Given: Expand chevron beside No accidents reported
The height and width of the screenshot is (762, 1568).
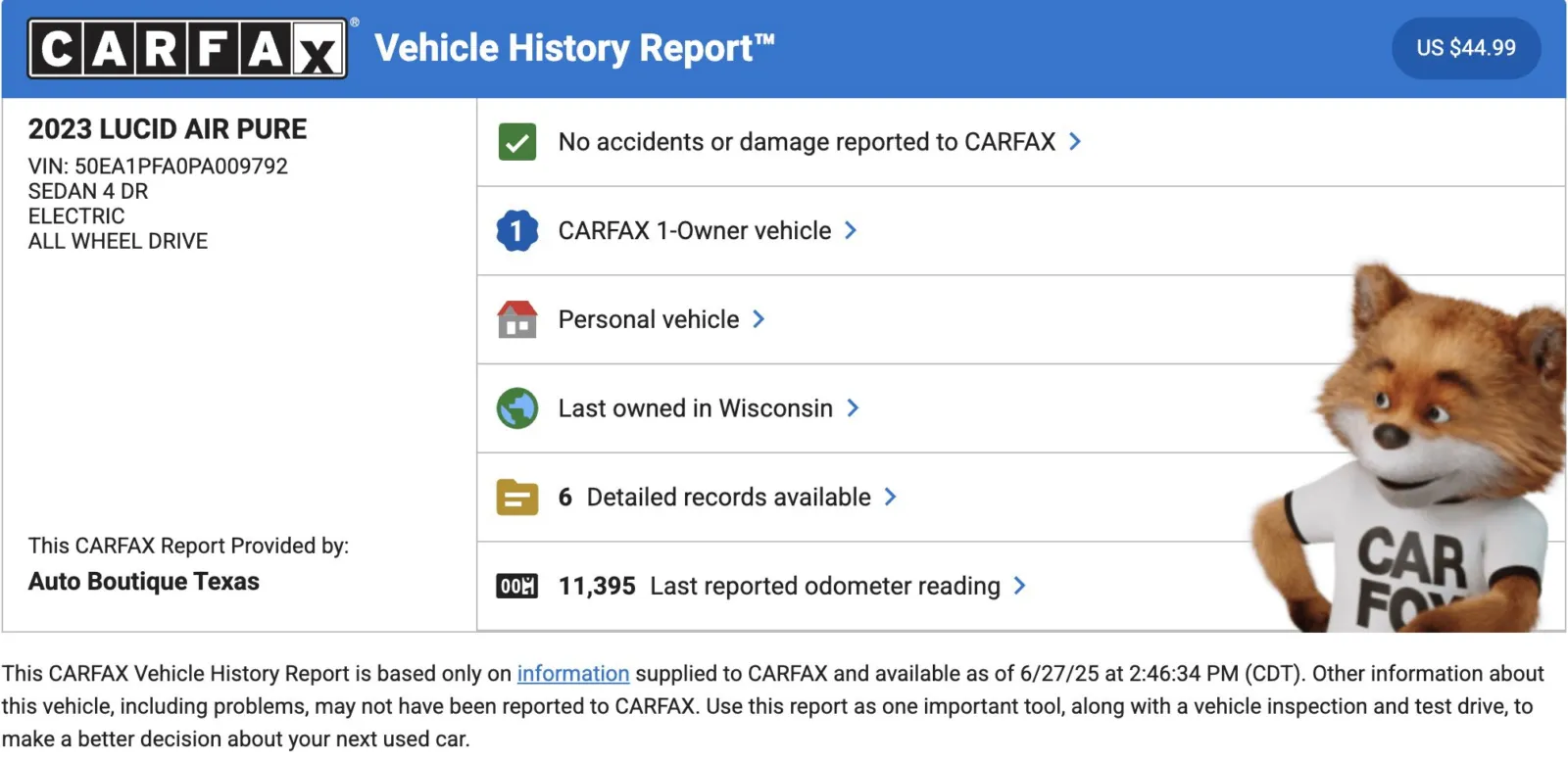Looking at the screenshot, I should point(1075,142).
